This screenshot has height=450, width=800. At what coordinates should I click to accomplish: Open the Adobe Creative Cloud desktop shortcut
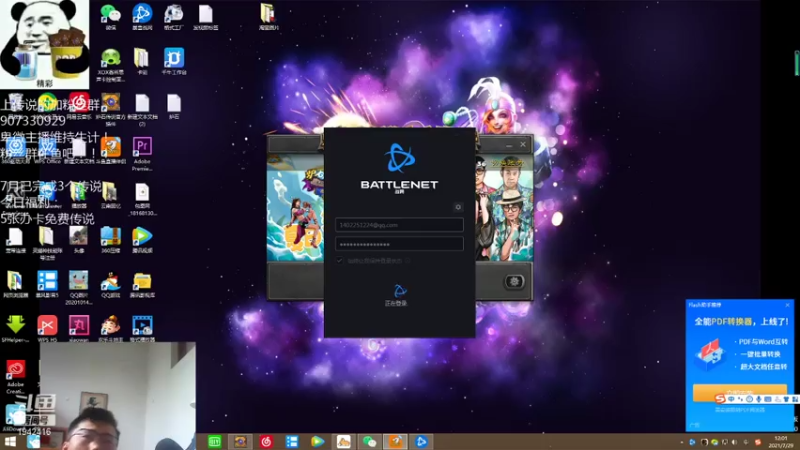coord(16,377)
